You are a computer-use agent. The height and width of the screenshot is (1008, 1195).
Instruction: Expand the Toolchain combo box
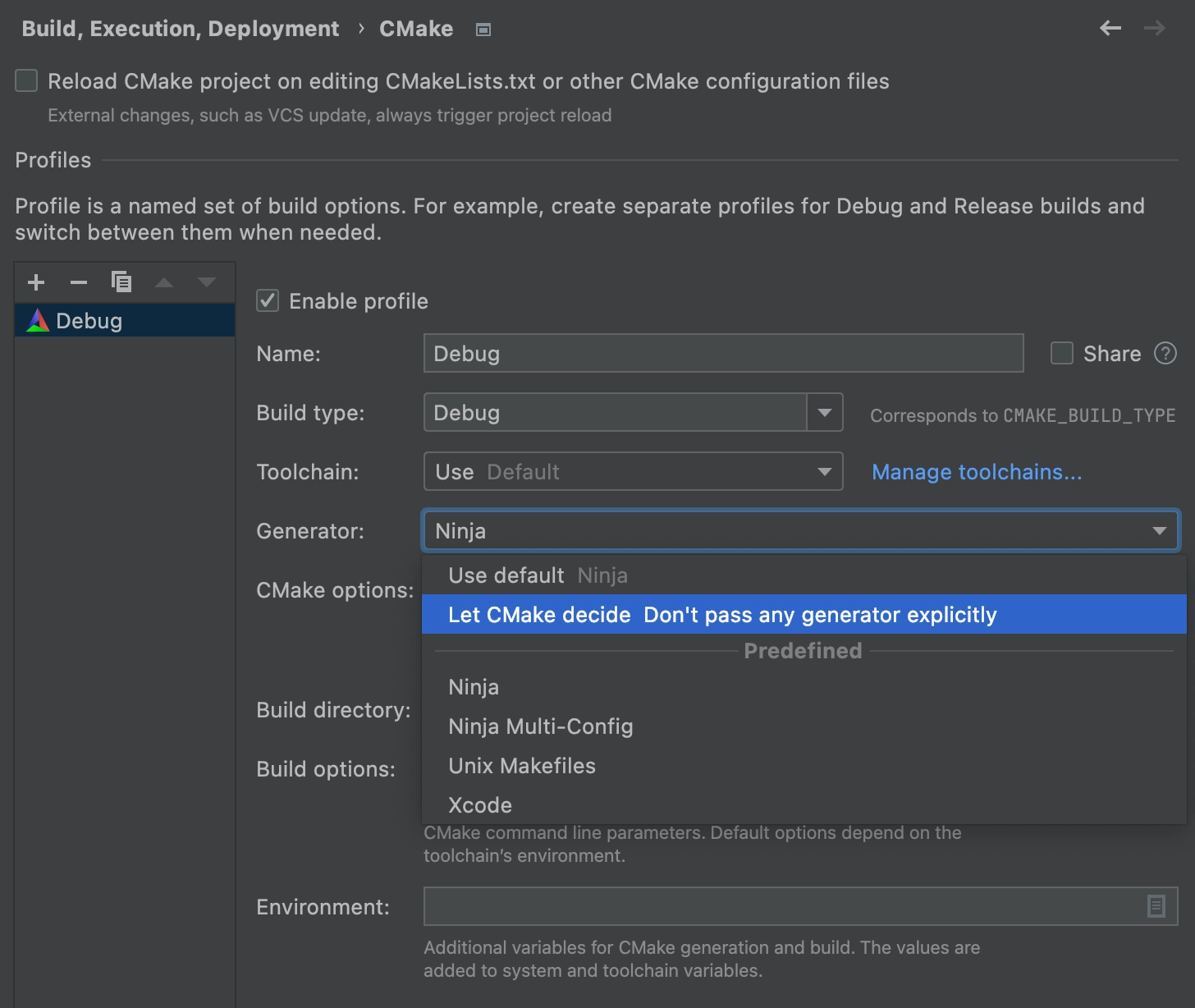click(x=634, y=471)
